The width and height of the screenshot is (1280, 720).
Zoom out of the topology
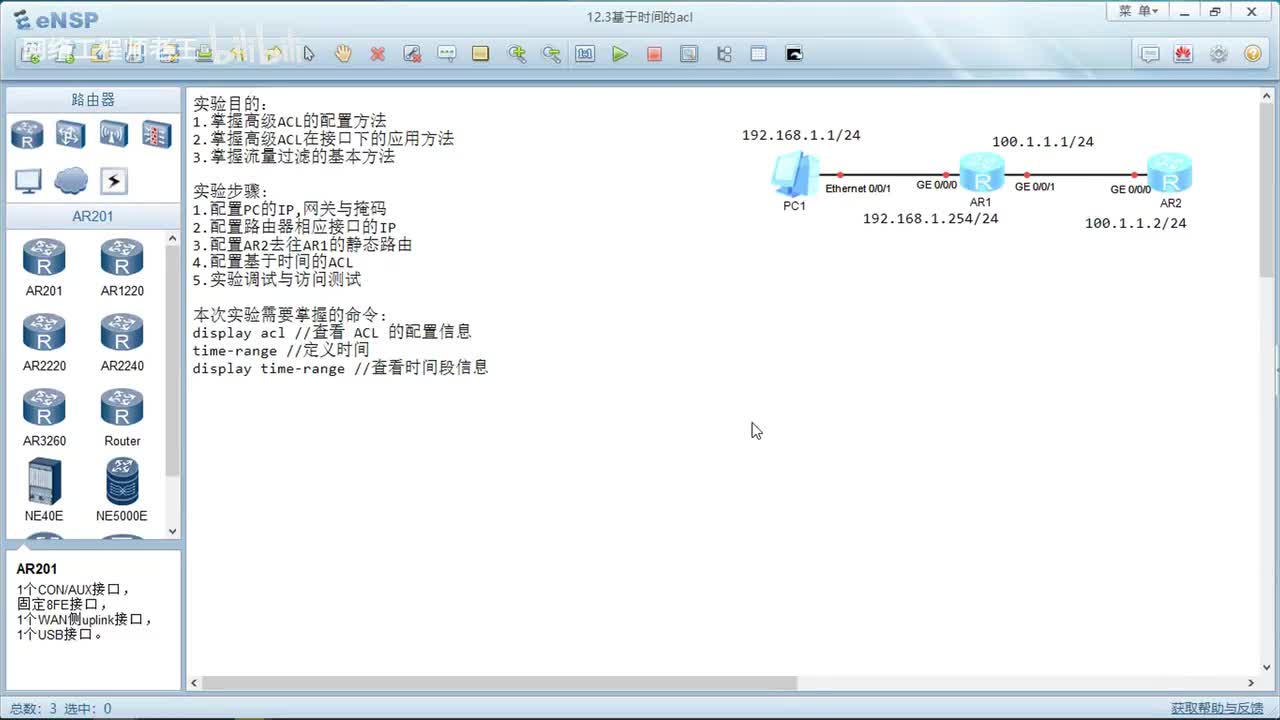[x=551, y=54]
